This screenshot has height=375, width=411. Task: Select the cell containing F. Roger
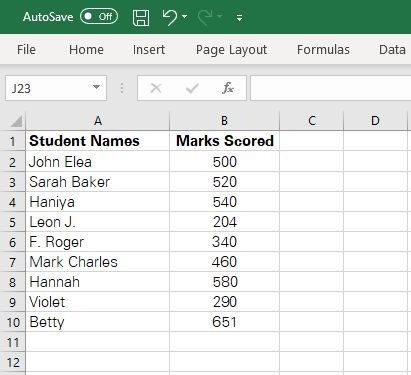98,242
